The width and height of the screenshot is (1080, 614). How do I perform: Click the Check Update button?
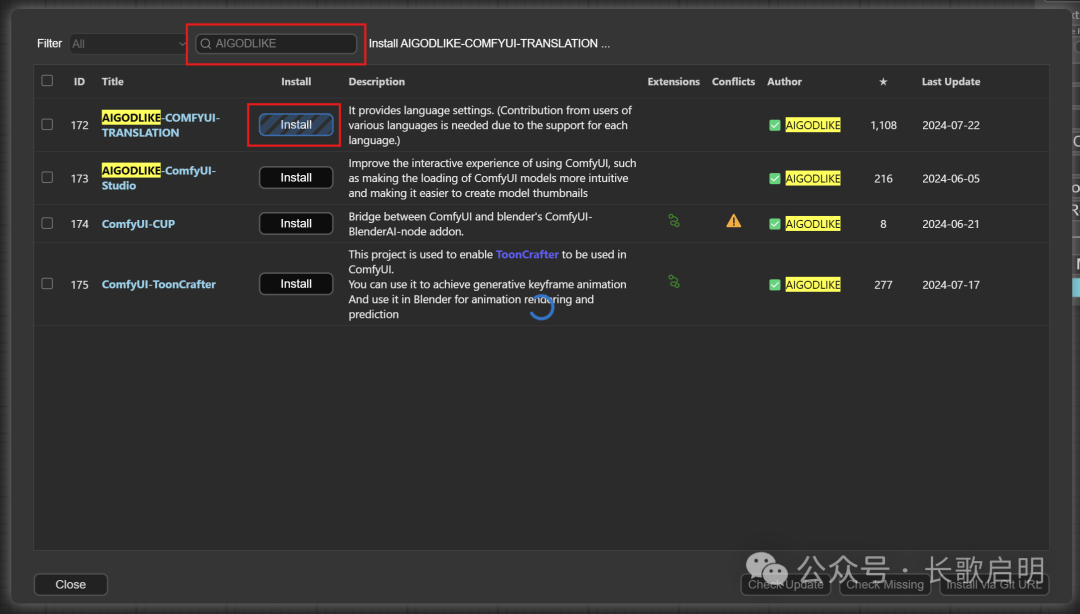tap(786, 584)
